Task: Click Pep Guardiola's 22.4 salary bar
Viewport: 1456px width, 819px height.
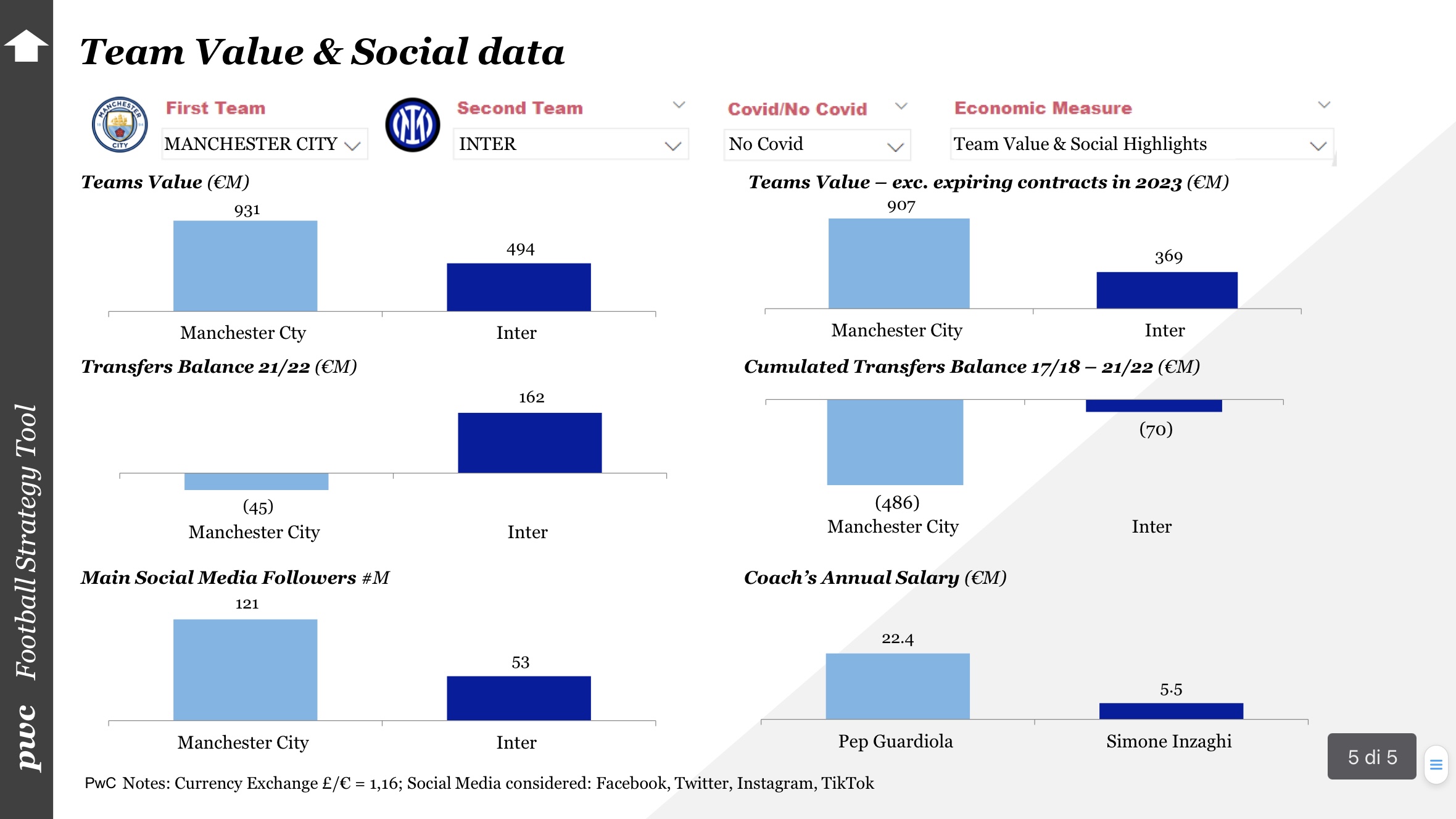Action: click(898, 686)
